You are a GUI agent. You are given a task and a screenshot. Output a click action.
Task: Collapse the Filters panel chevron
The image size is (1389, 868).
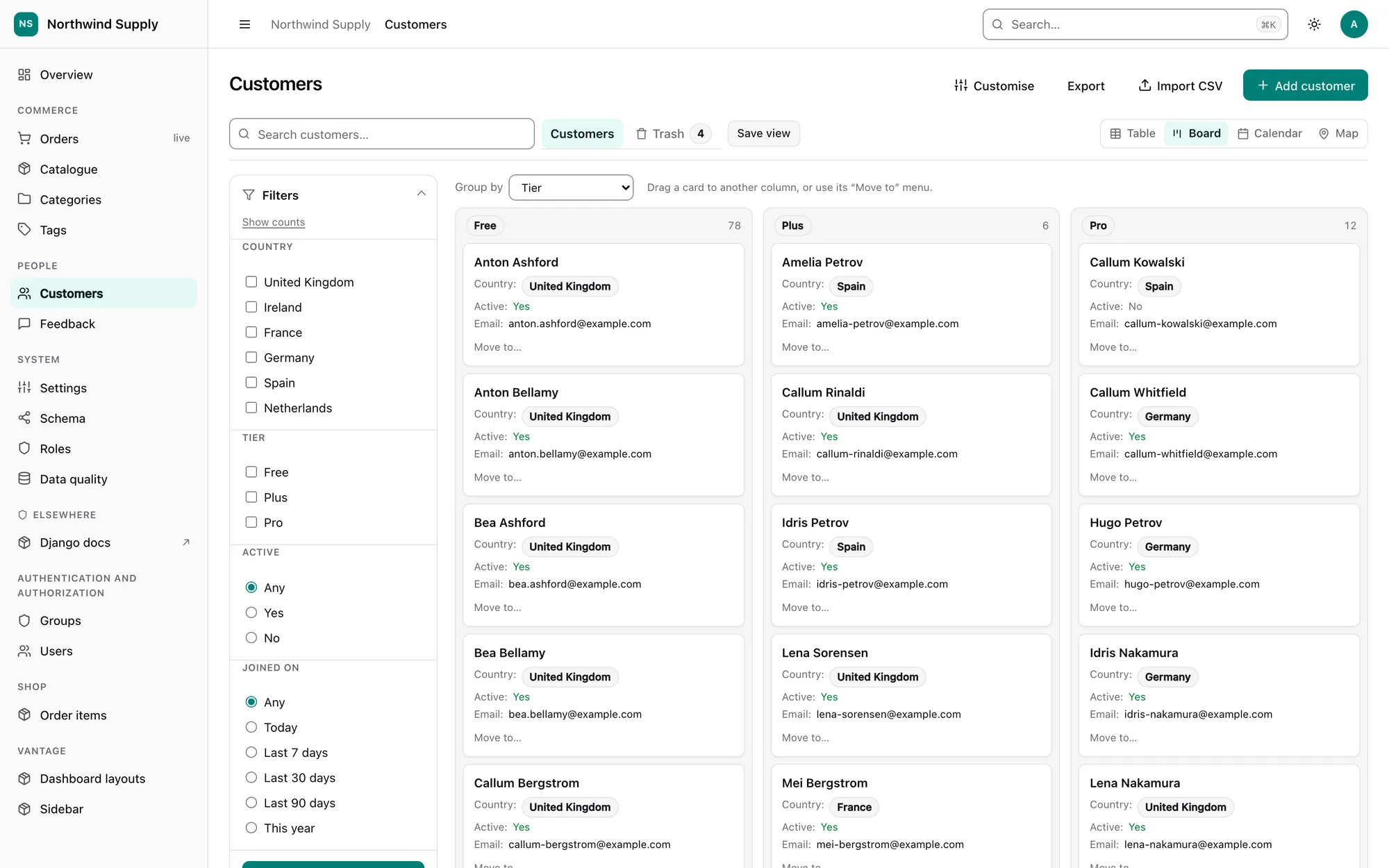coord(421,194)
